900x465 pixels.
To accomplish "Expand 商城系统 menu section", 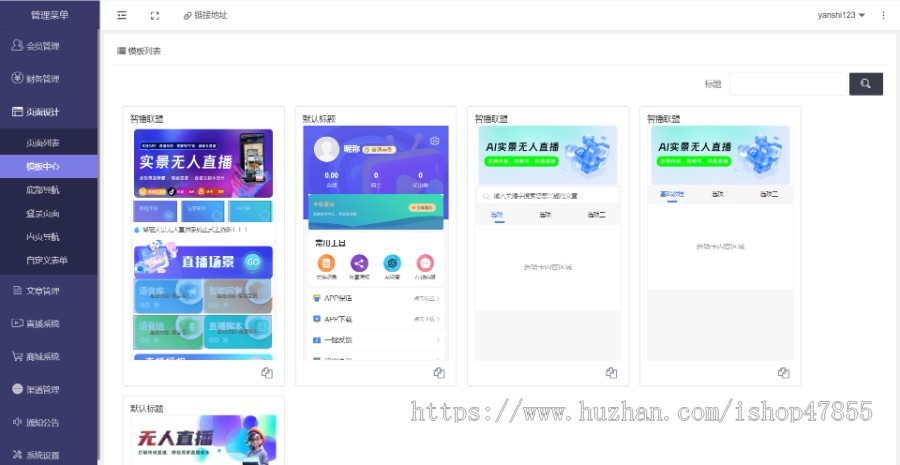I will coord(49,356).
